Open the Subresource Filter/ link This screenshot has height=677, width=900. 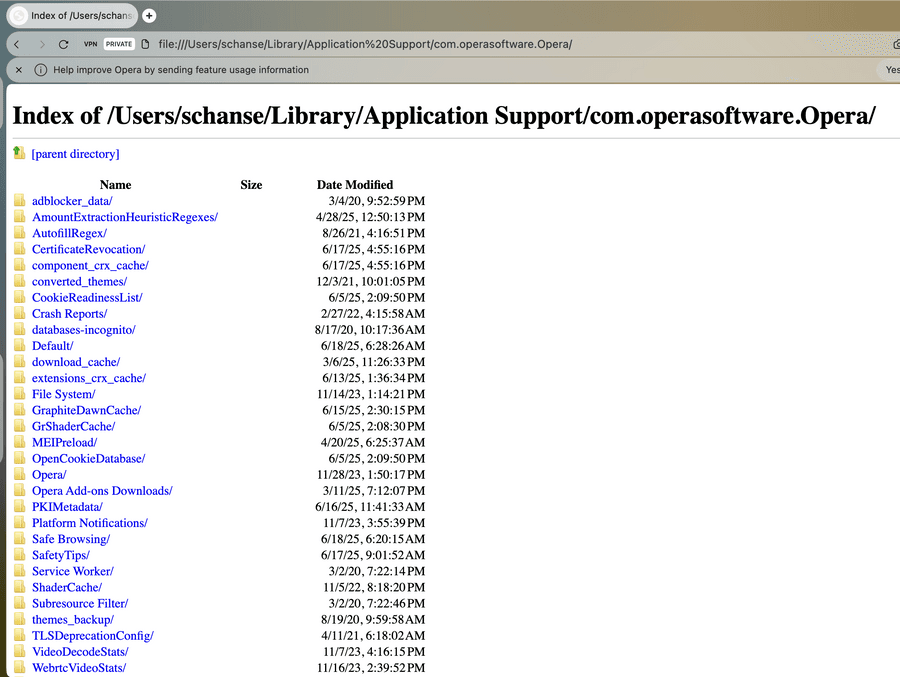coord(80,603)
